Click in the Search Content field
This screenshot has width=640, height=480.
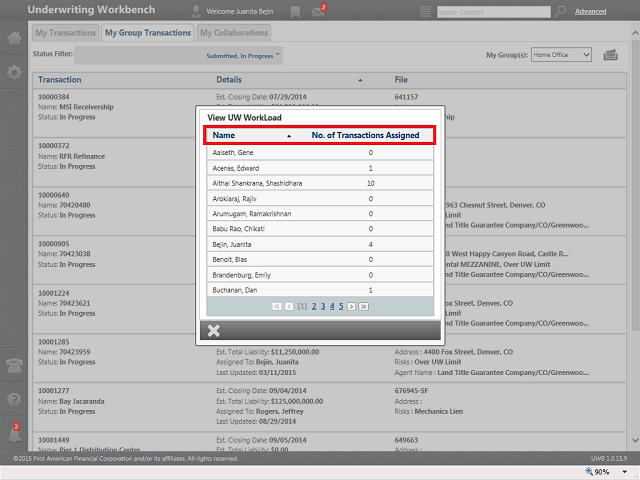(493, 12)
